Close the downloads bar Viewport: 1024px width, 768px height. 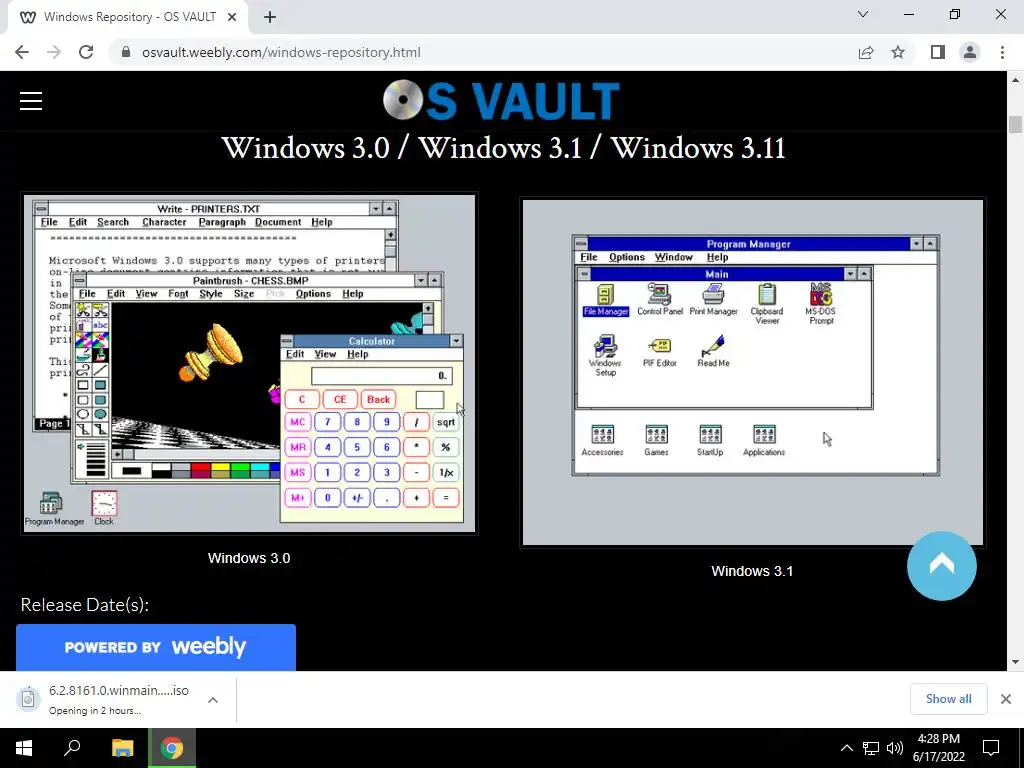(1006, 699)
